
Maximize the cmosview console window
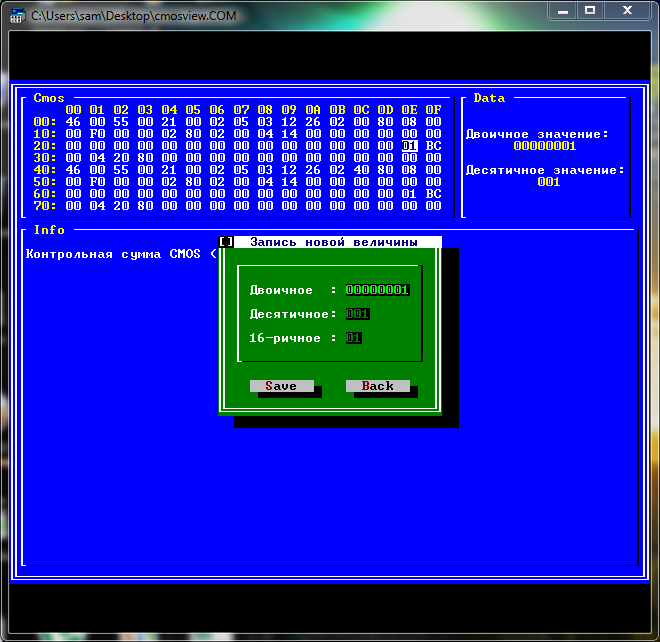coord(590,10)
